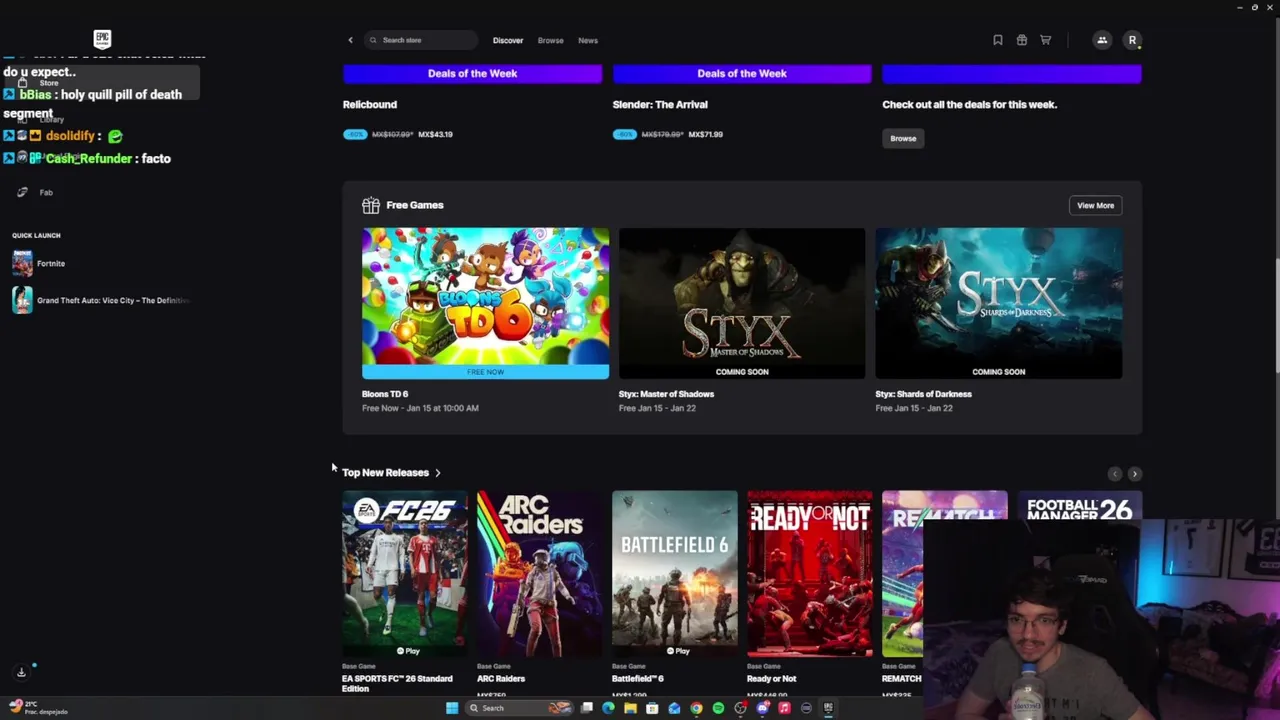Show next Top New Releases carousel page
The height and width of the screenshot is (720, 1280).
pyautogui.click(x=1134, y=473)
